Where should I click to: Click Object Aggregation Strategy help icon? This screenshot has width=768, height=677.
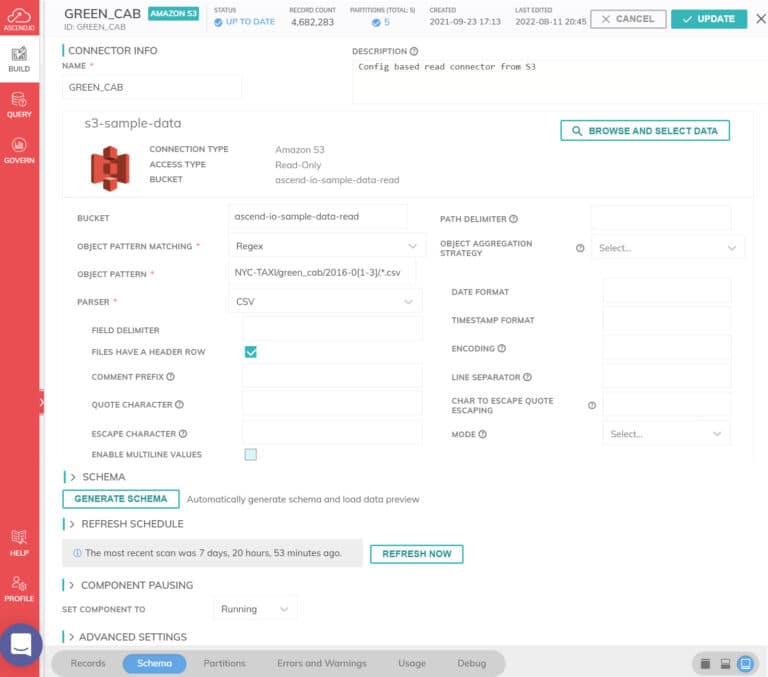580,248
